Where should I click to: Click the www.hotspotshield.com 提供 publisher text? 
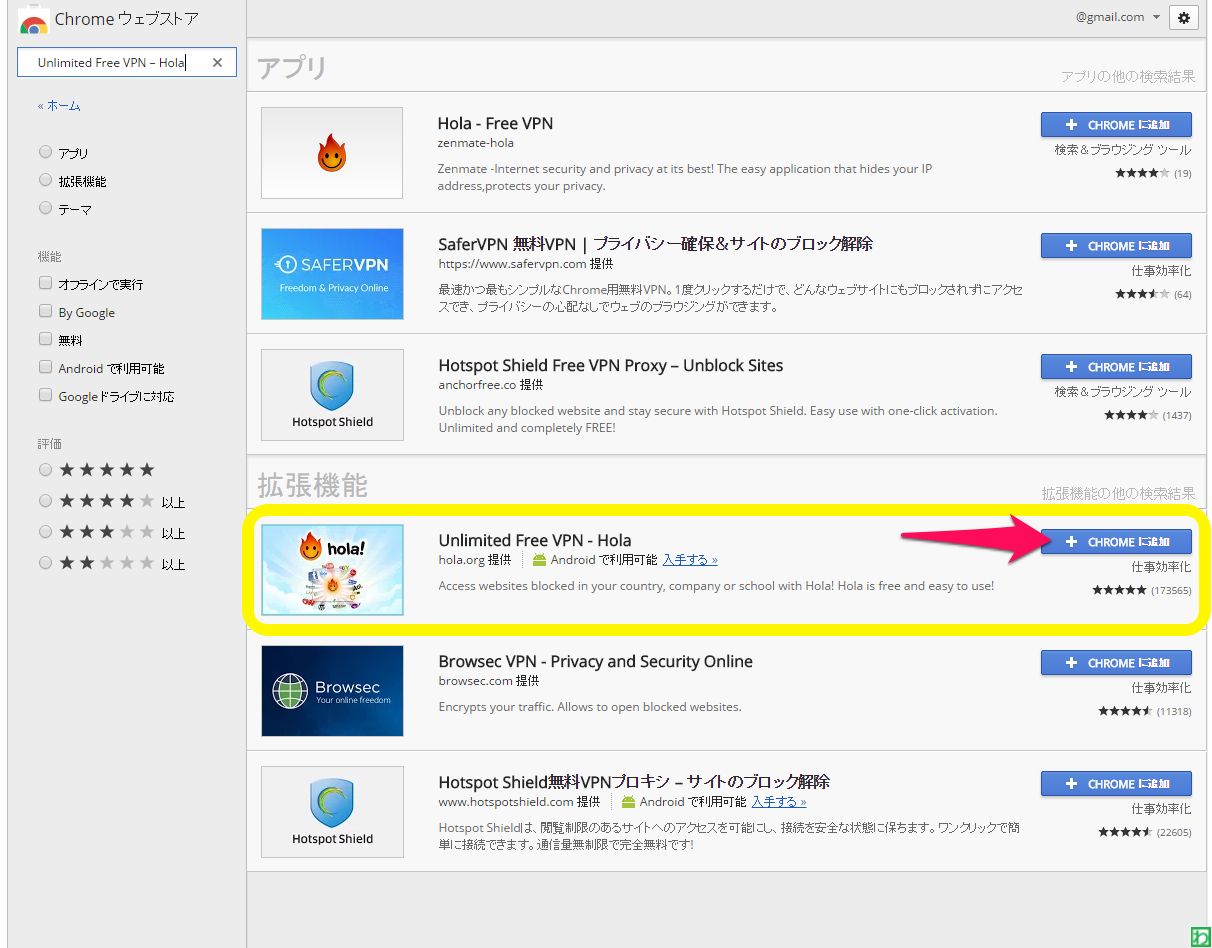pyautogui.click(x=519, y=802)
